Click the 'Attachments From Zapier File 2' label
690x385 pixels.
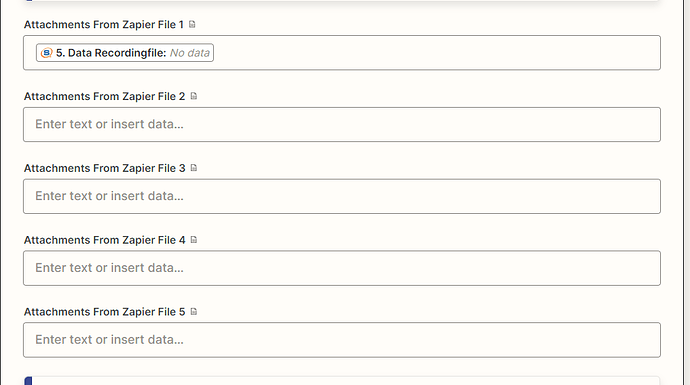click(105, 96)
